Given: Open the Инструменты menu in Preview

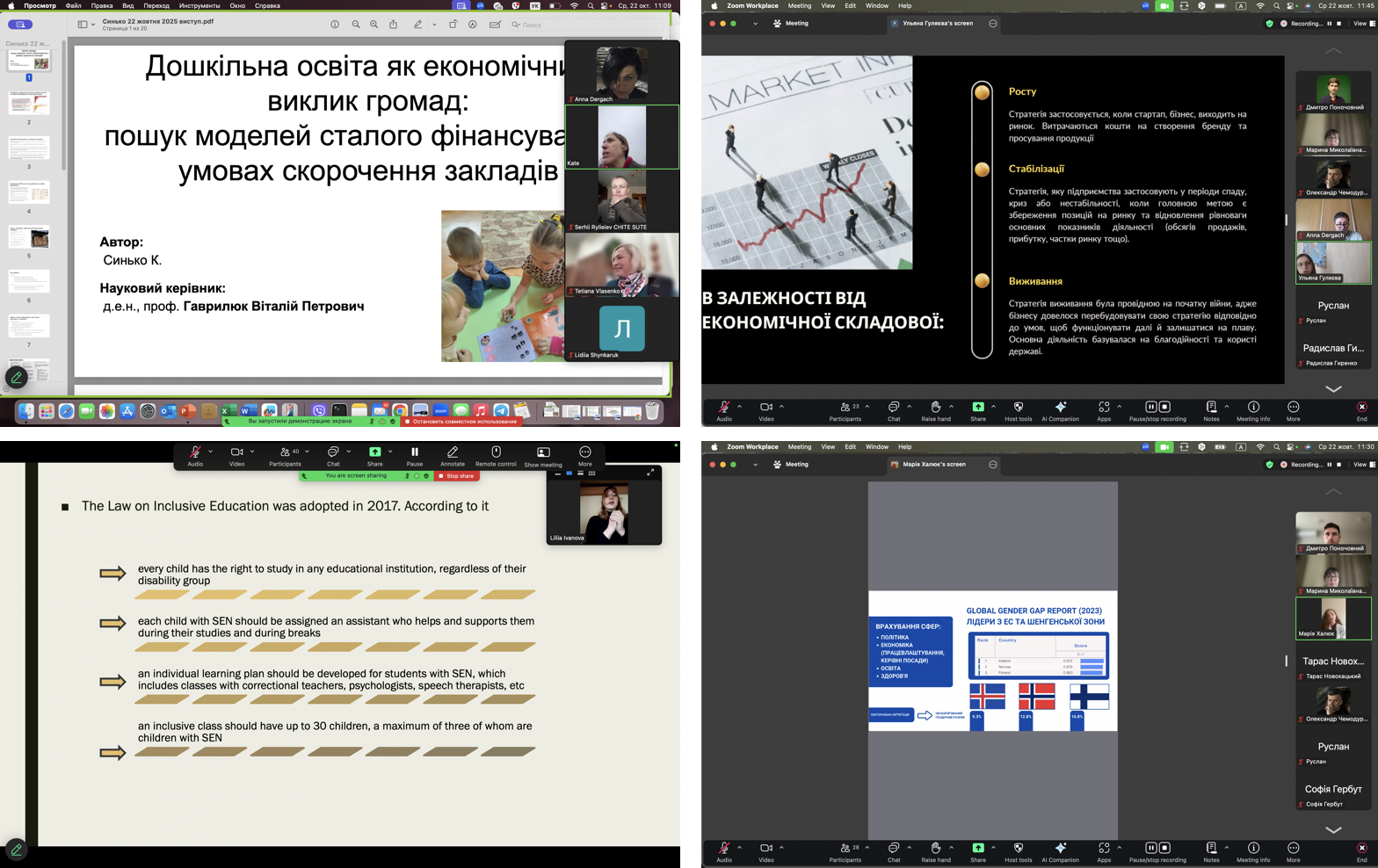Looking at the screenshot, I should click(199, 5).
